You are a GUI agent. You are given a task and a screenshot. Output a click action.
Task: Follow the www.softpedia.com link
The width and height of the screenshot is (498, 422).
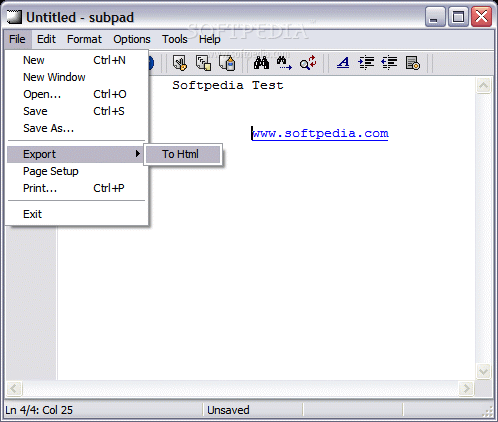(x=320, y=134)
